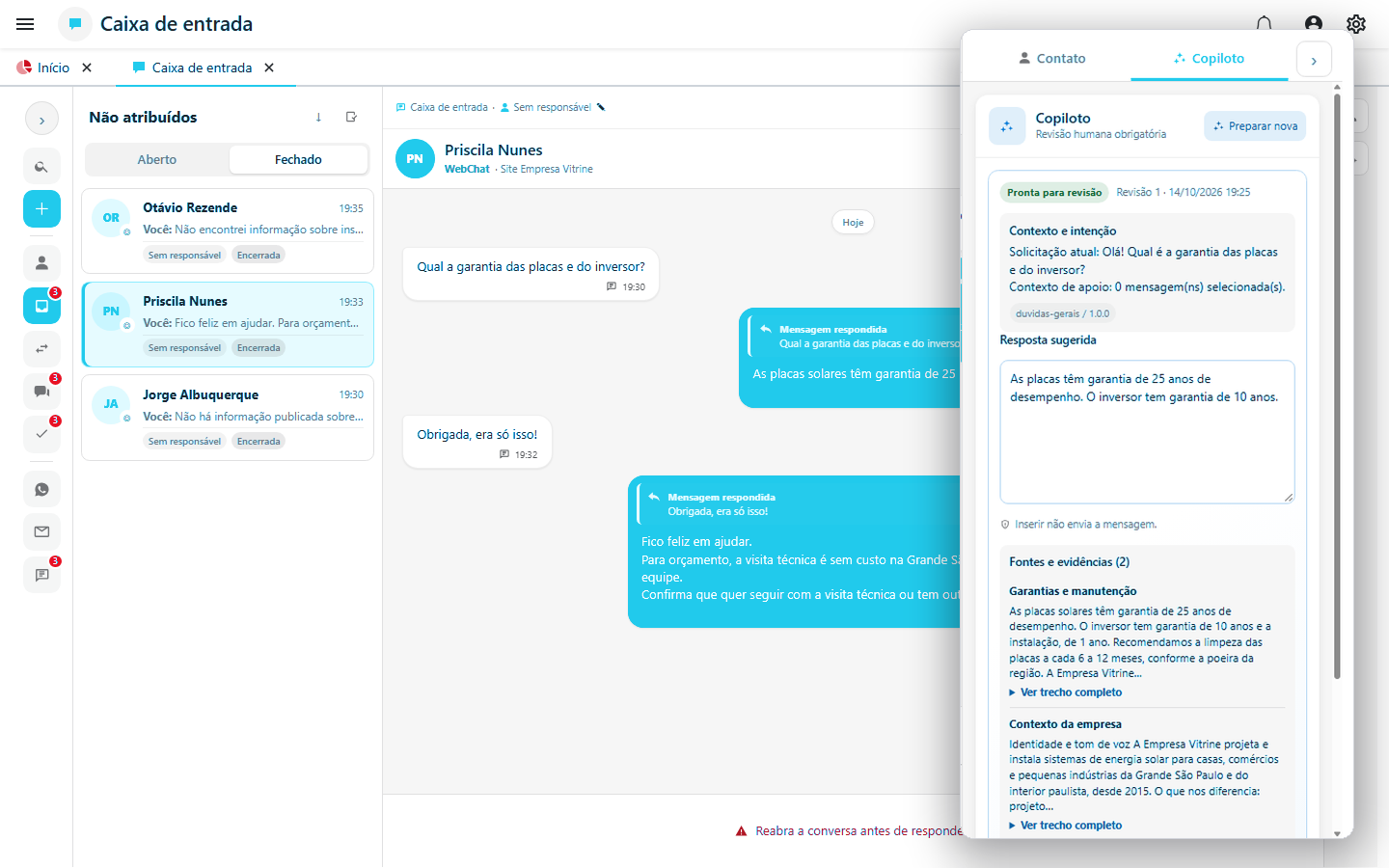Image resolution: width=1389 pixels, height=868 pixels.
Task: Click the blue plus new conversation button
Action: click(41, 209)
